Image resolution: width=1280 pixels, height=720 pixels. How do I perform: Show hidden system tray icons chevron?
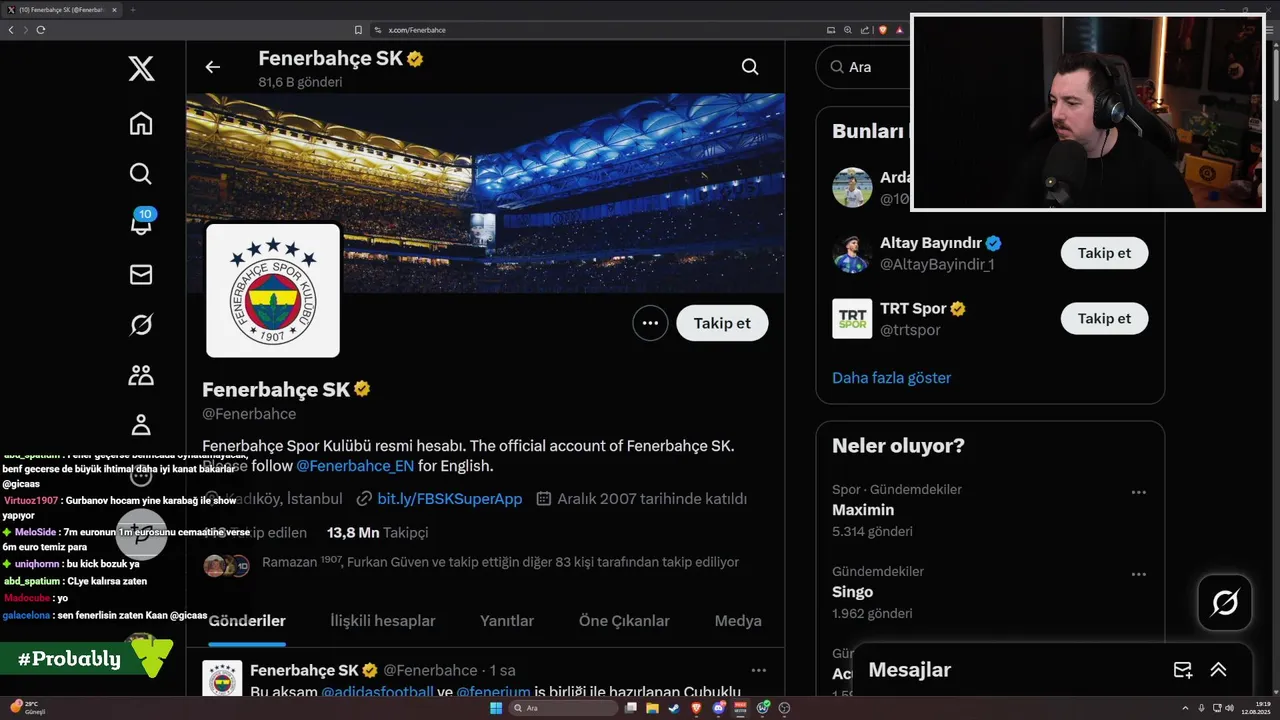coord(1185,708)
